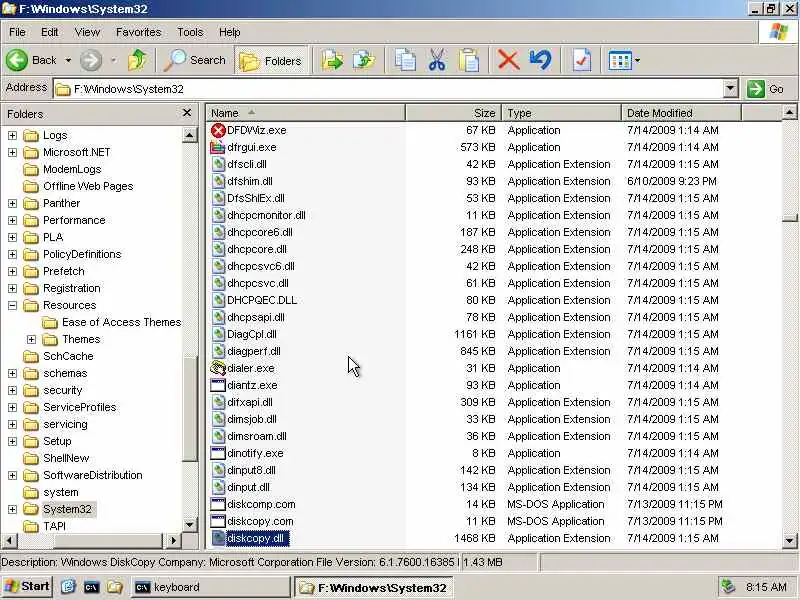The height and width of the screenshot is (600, 800).
Task: Click the Move To toolbar icon
Action: click(332, 60)
